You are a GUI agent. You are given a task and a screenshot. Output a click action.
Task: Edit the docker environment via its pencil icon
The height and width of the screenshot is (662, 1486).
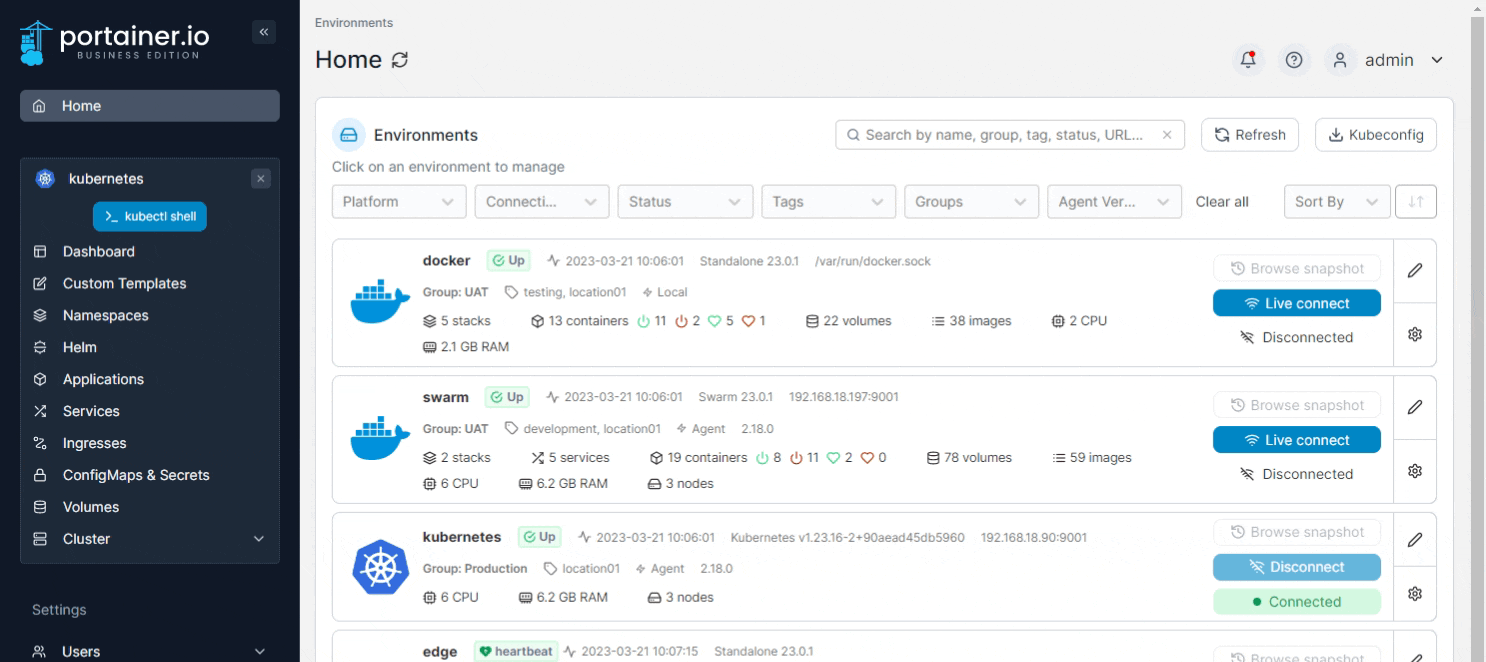[x=1415, y=270]
